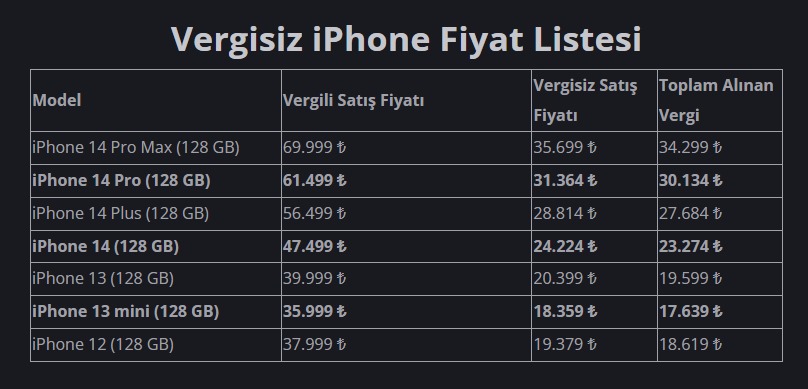Click the 69.999 ₺ taxed price
The width and height of the screenshot is (808, 389).
point(314,148)
